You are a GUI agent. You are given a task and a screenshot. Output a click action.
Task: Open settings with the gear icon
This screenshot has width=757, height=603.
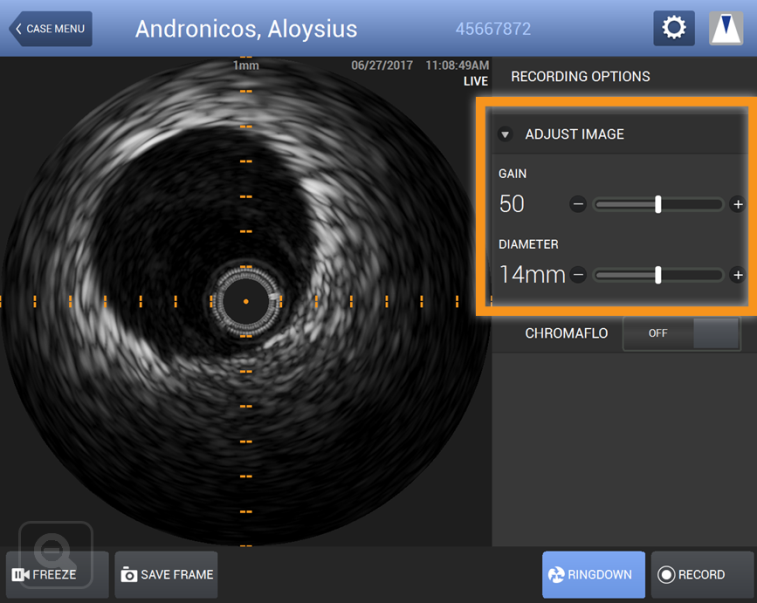click(673, 28)
